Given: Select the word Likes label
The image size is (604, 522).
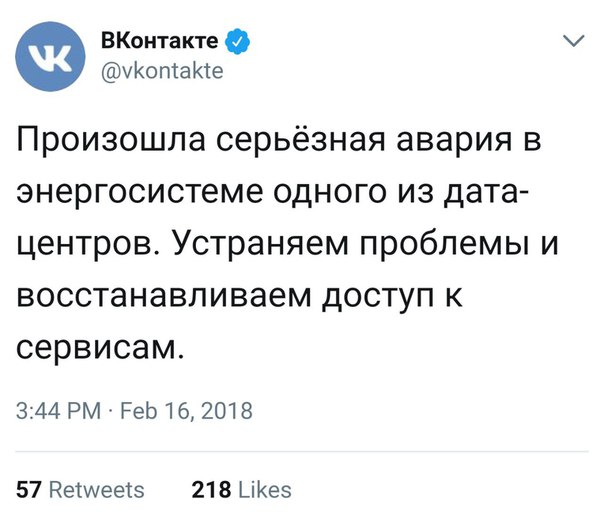Looking at the screenshot, I should (265, 490).
